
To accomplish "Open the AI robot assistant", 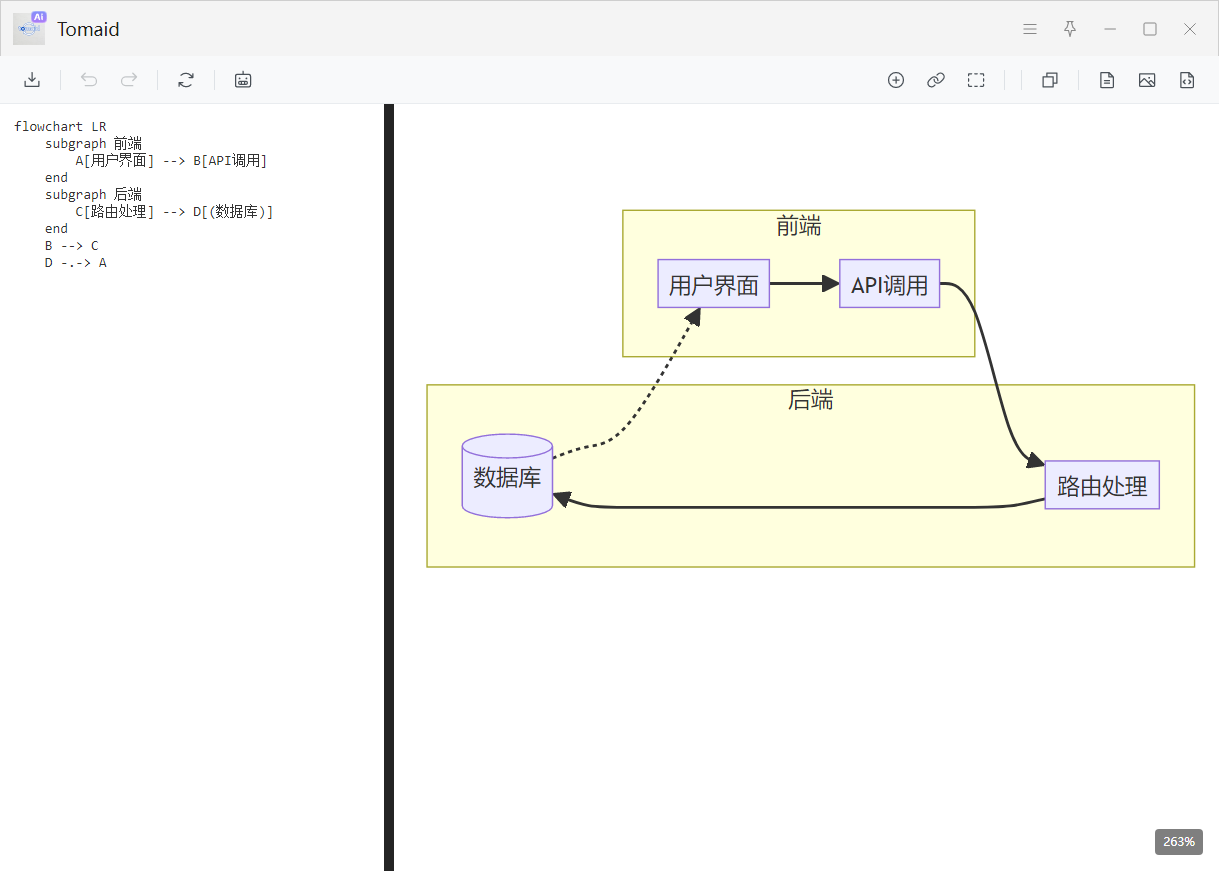I will 243,80.
